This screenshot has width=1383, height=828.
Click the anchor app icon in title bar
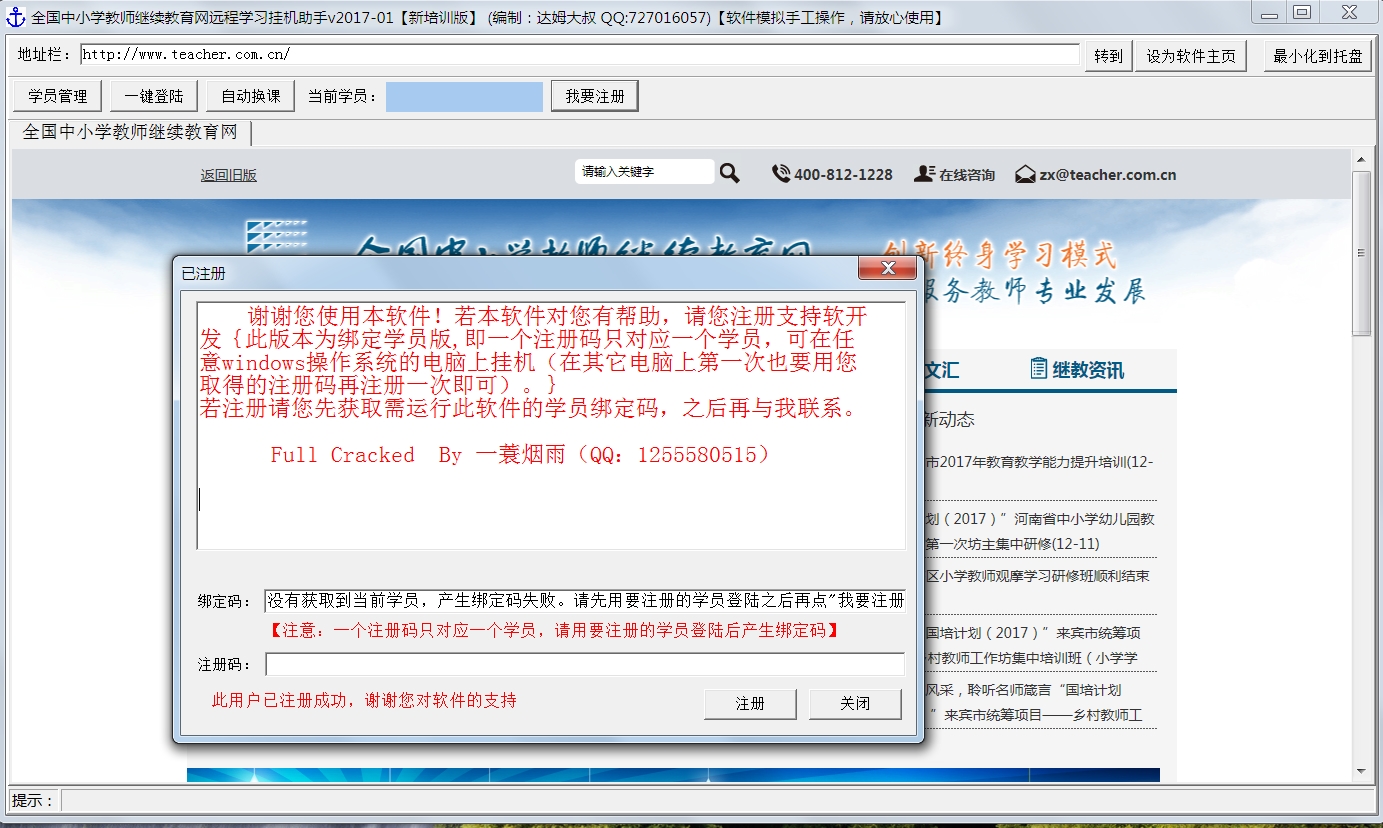[x=16, y=17]
